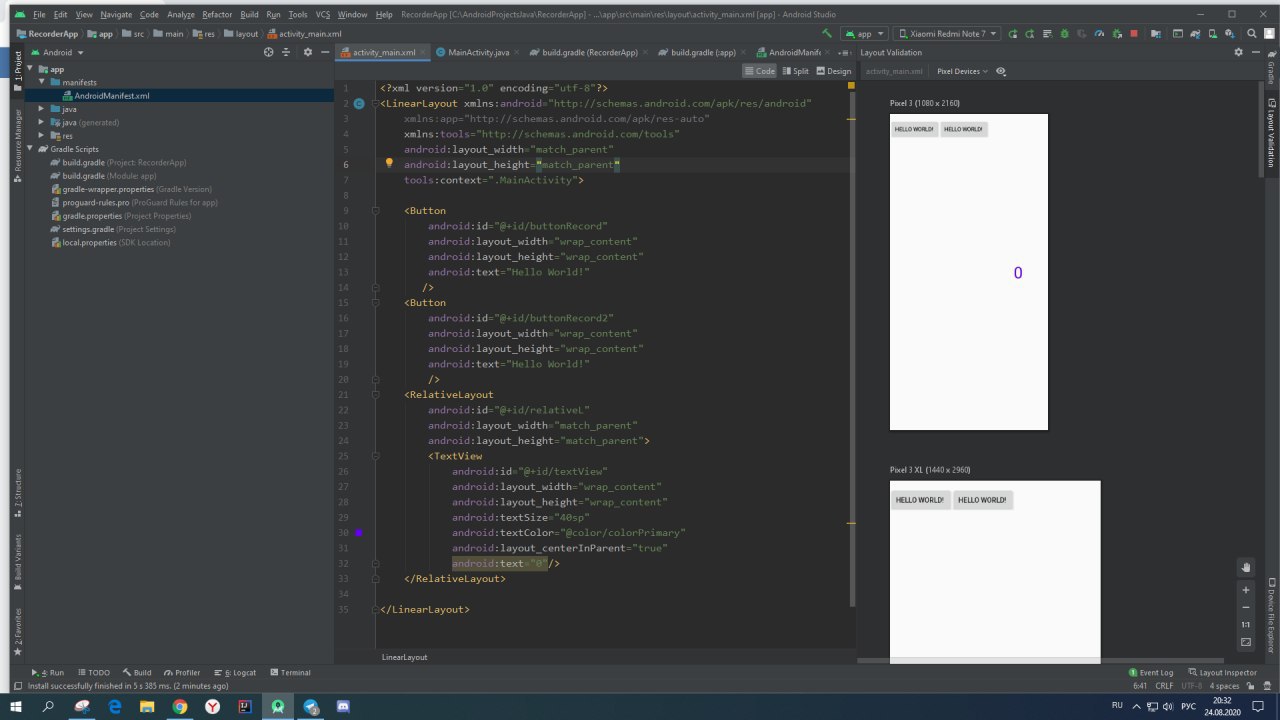The width and height of the screenshot is (1280, 720).
Task: Open the Xiaomi Redmi Note 7 device dropdown
Action: [946, 33]
